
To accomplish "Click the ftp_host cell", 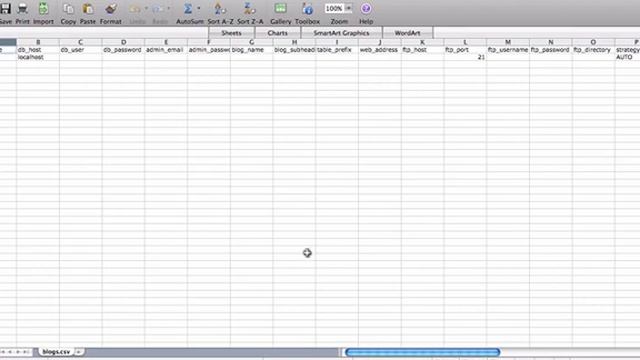I will [x=422, y=50].
